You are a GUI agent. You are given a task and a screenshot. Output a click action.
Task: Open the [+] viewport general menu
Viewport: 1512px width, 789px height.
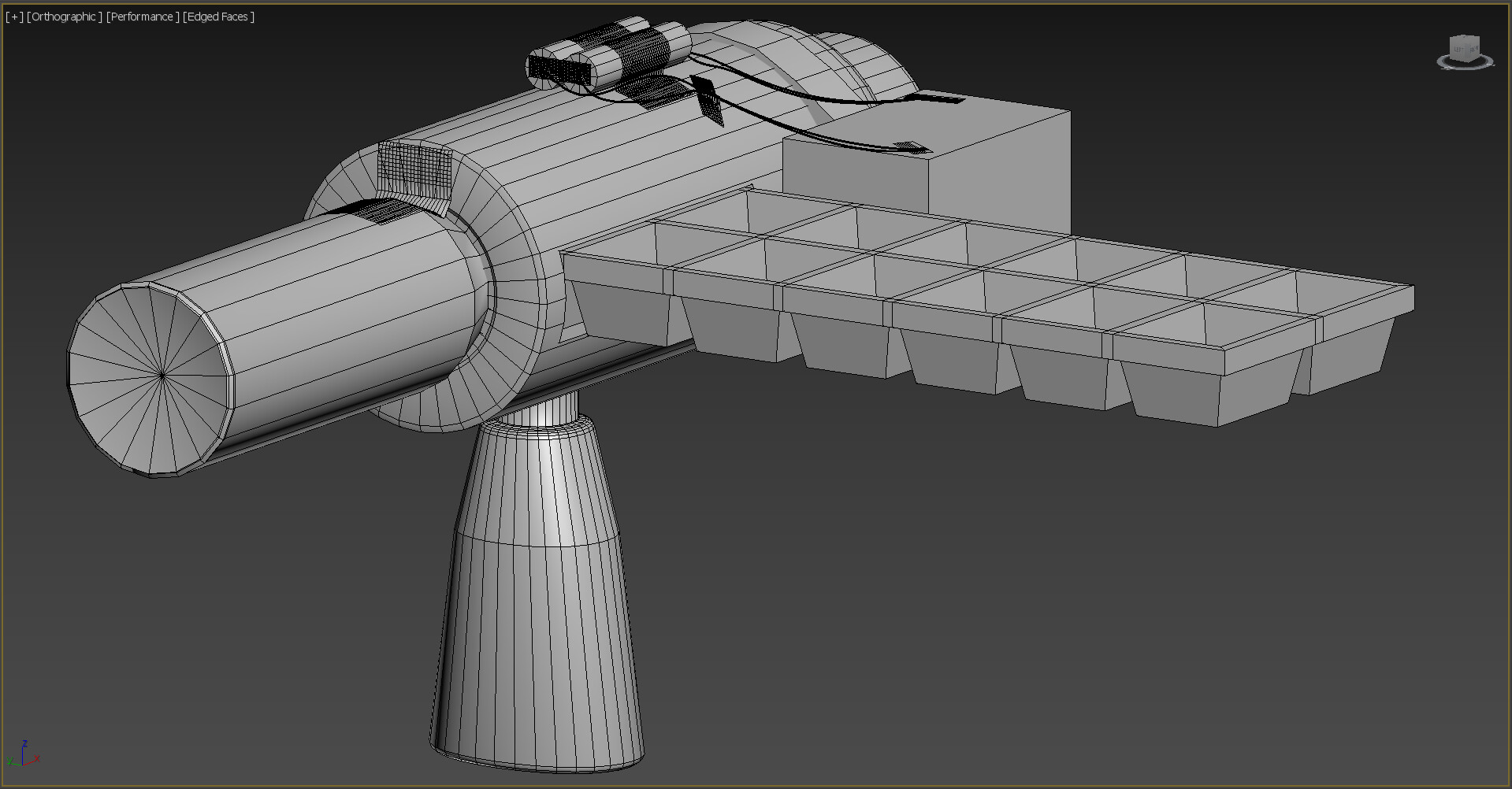tap(13, 16)
